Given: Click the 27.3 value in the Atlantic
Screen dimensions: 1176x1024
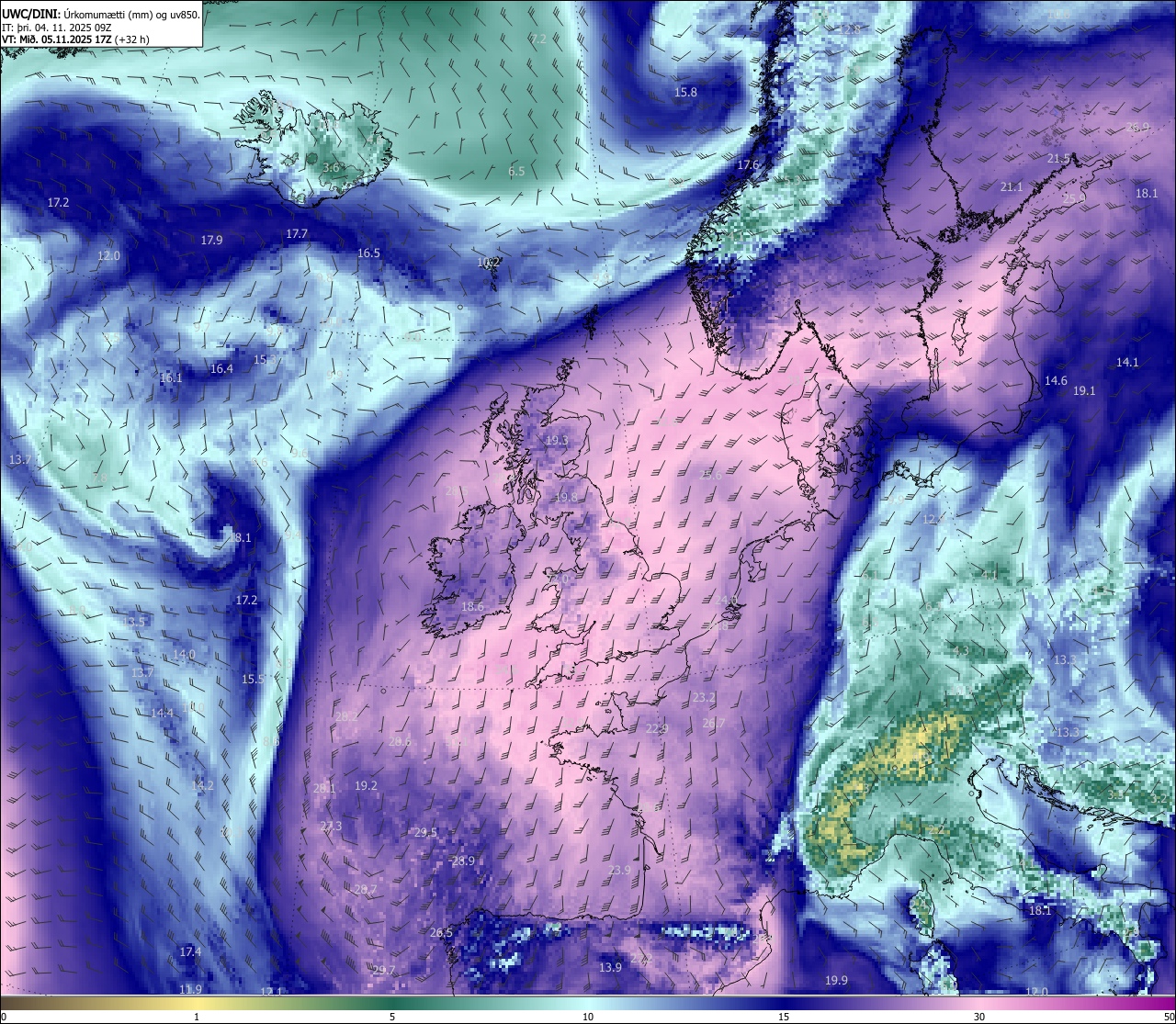Looking at the screenshot, I should (331, 826).
